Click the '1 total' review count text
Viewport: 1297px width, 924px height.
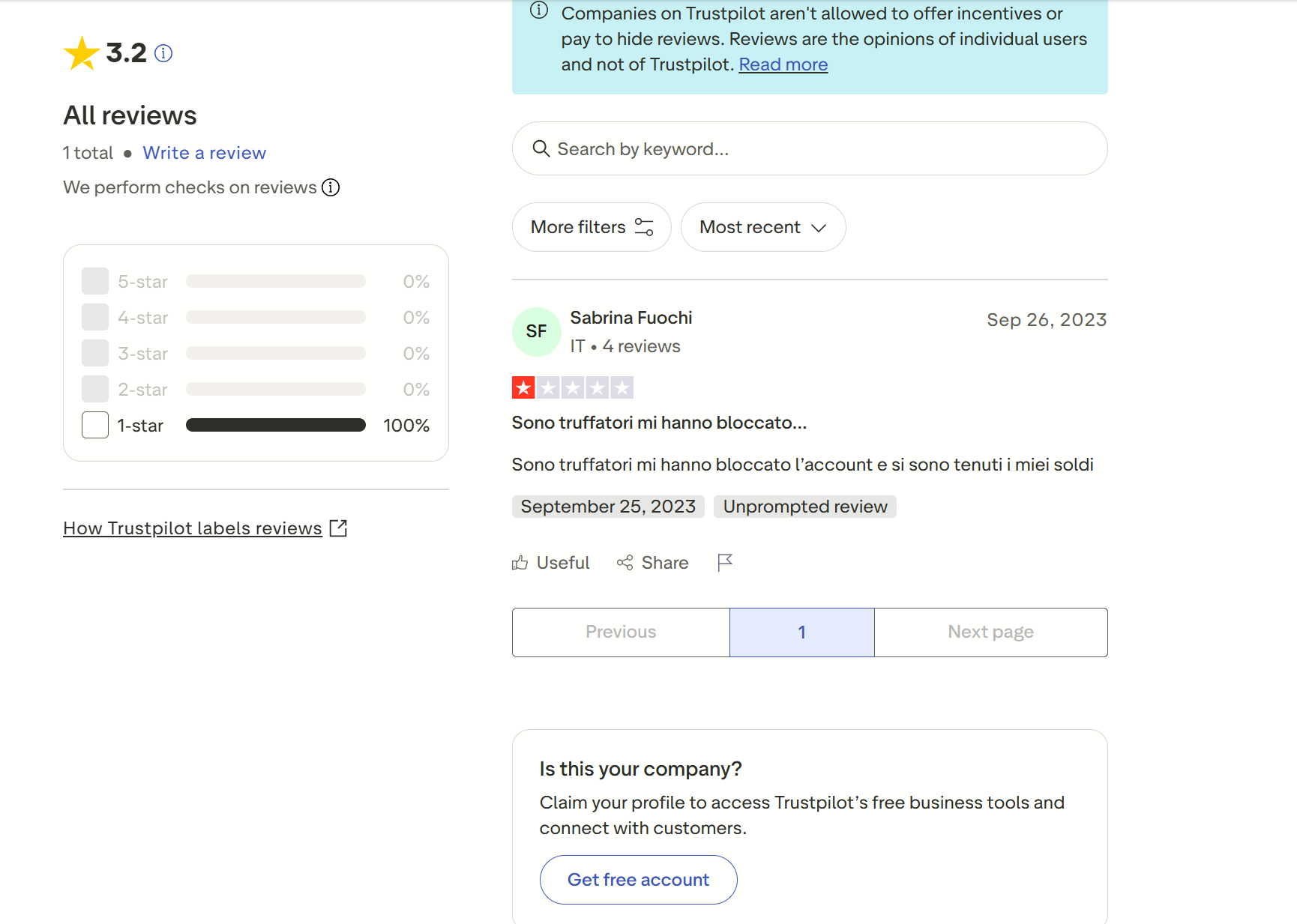click(88, 153)
